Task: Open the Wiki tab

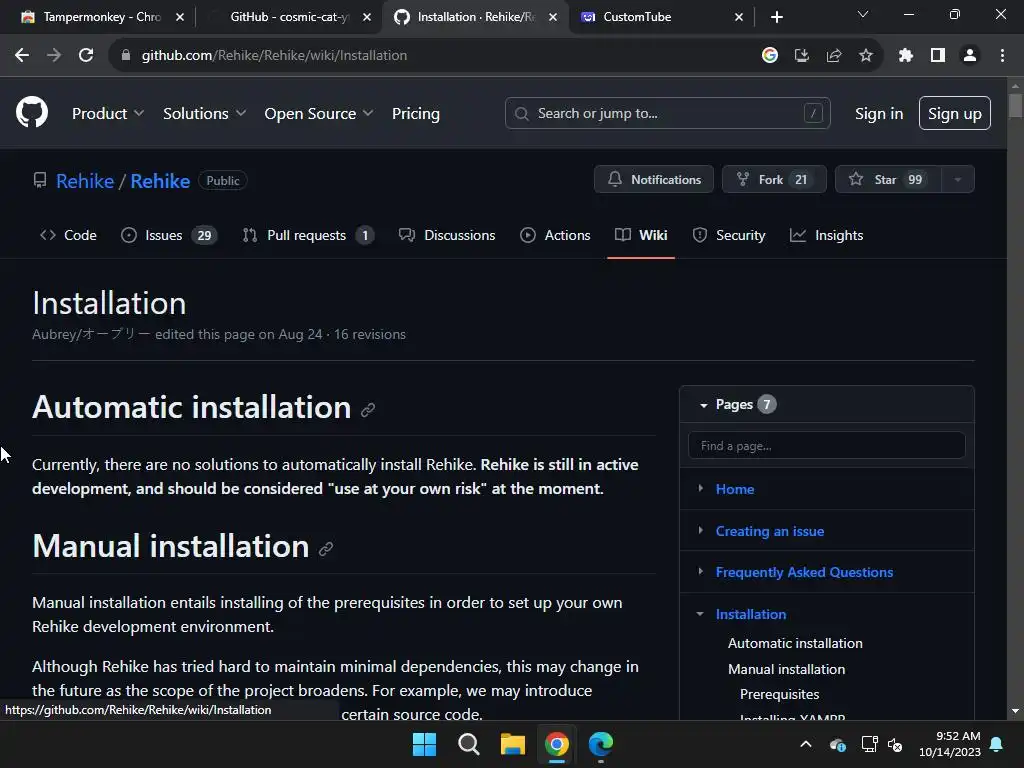Action: pyautogui.click(x=641, y=235)
